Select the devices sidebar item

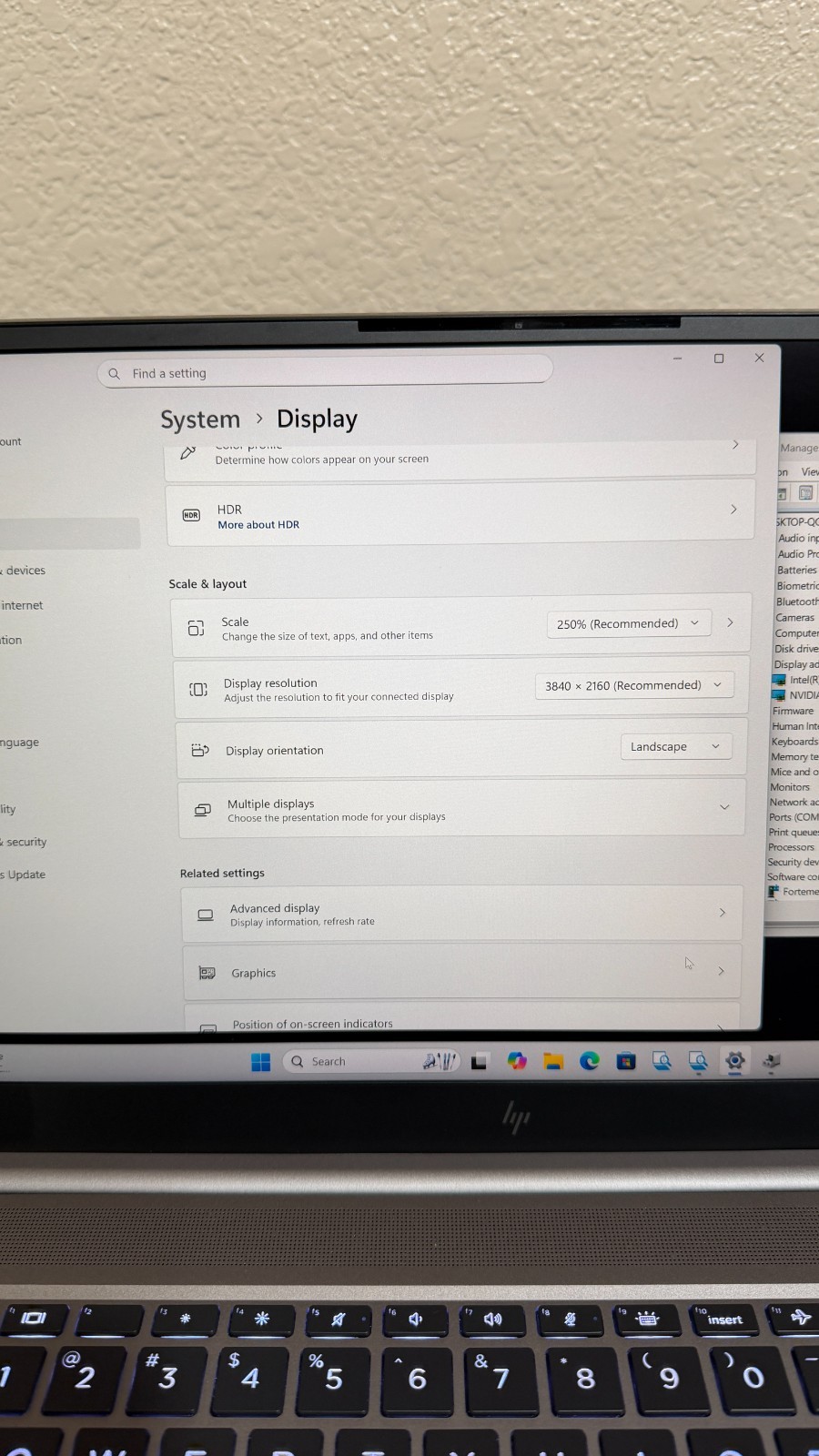(x=24, y=571)
